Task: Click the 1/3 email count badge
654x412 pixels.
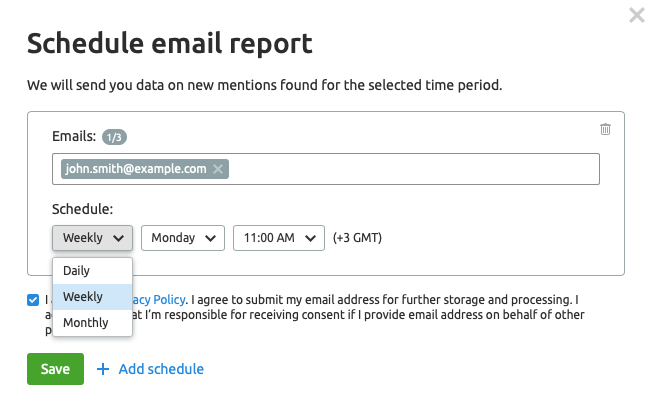Action: pos(114,137)
